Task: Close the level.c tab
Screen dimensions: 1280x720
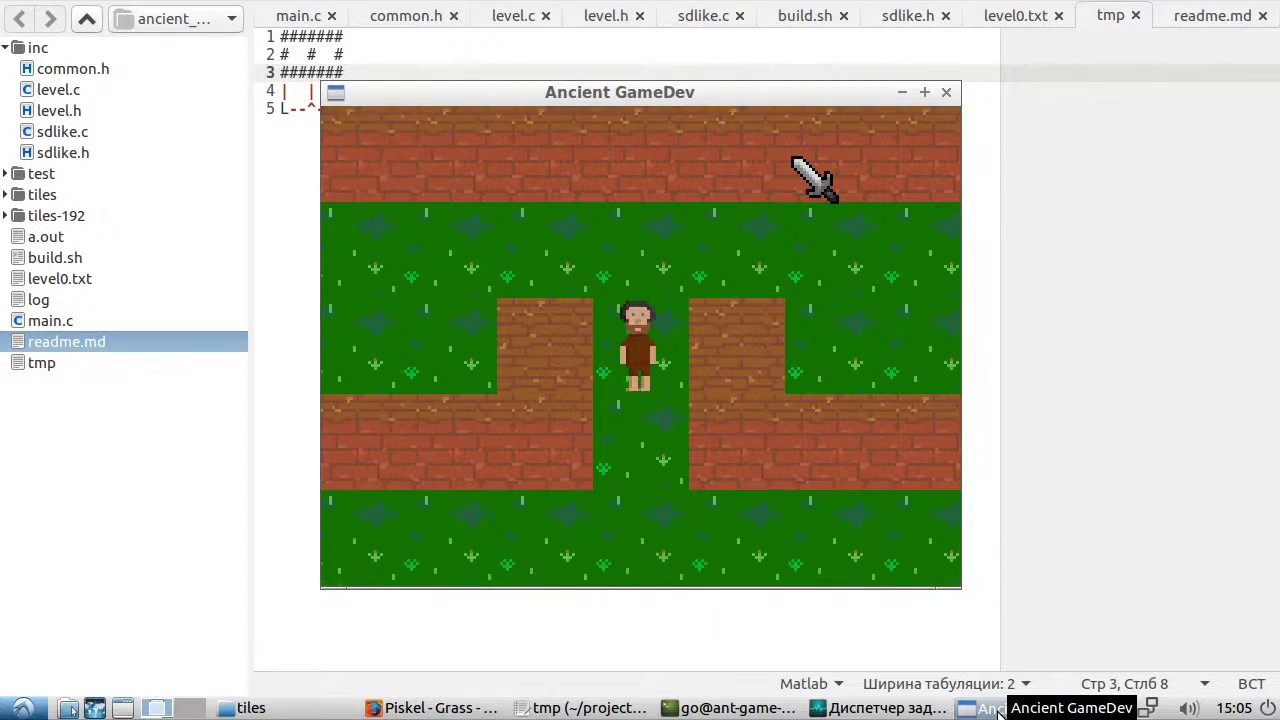Action: 546,16
